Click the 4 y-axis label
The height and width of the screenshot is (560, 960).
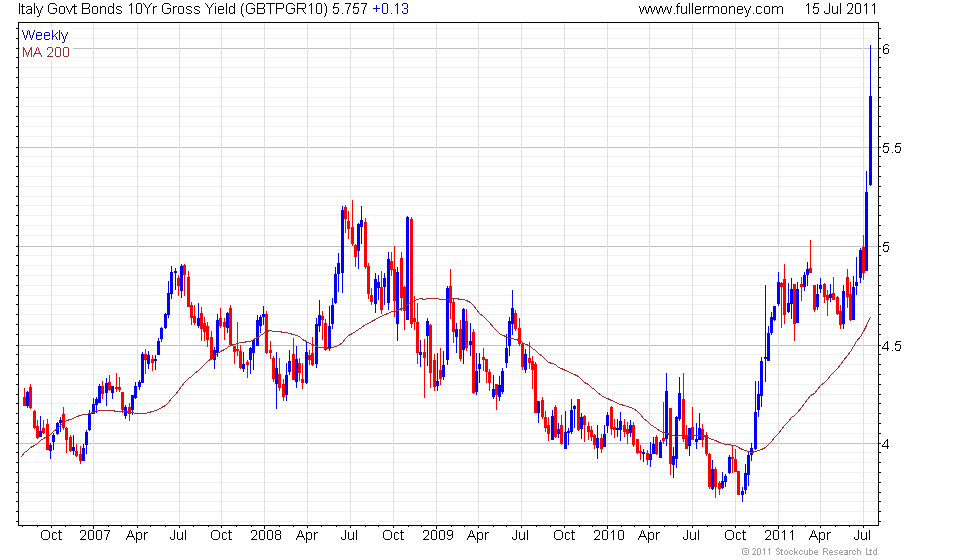[x=886, y=444]
